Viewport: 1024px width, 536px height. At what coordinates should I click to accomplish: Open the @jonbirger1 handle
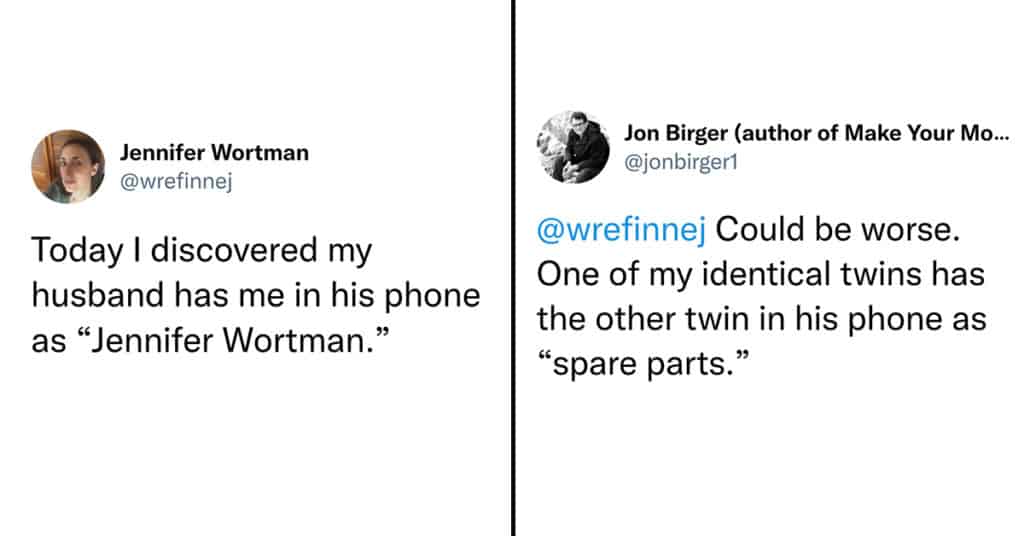coord(680,162)
